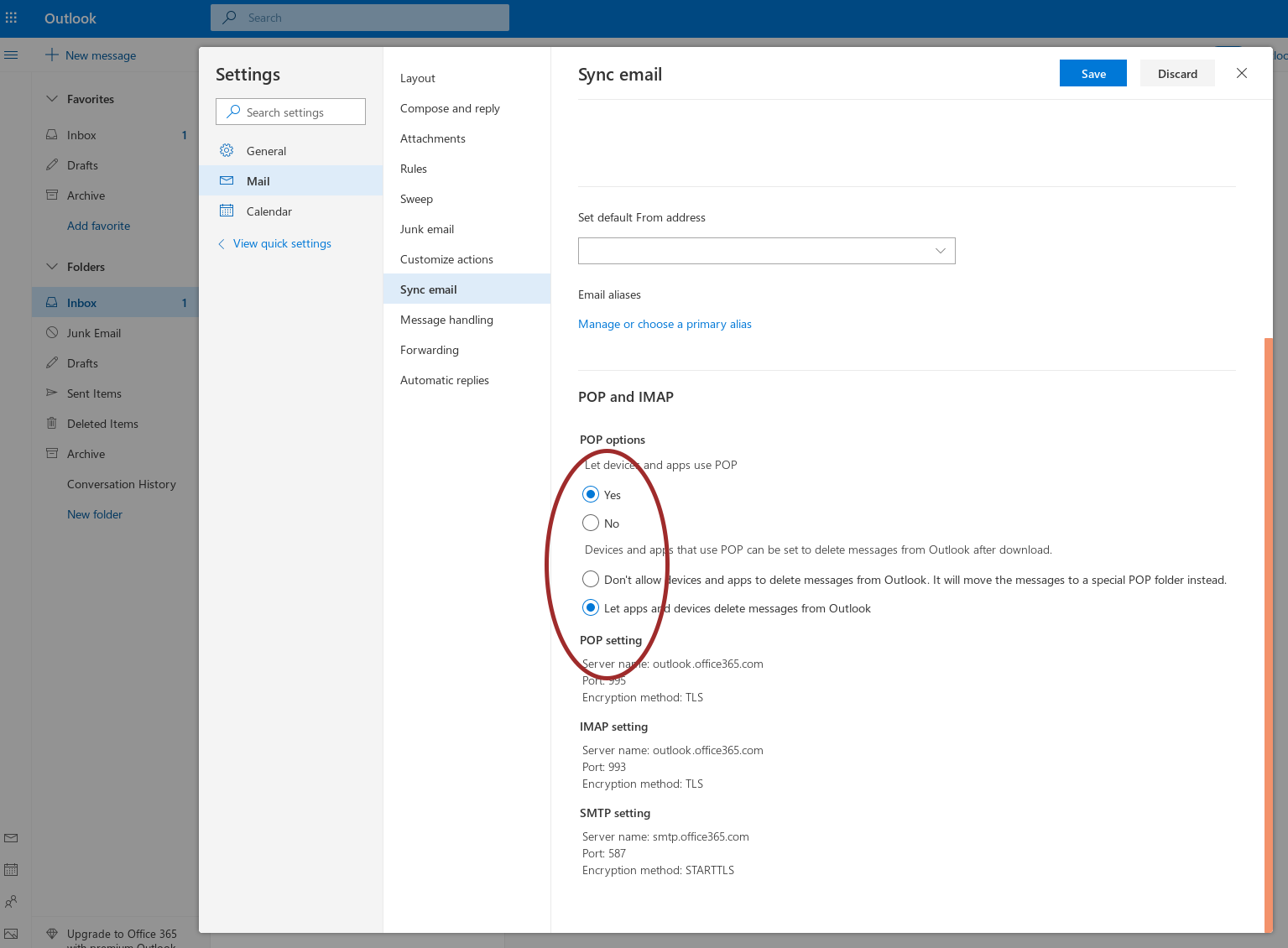Click the Search settings input field
Image resolution: width=1288 pixels, height=948 pixels.
pyautogui.click(x=290, y=112)
